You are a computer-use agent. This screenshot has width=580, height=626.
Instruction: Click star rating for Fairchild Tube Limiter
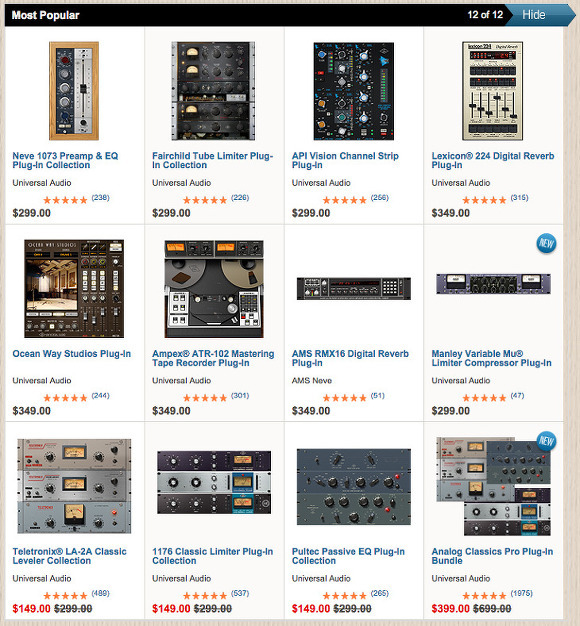205,200
